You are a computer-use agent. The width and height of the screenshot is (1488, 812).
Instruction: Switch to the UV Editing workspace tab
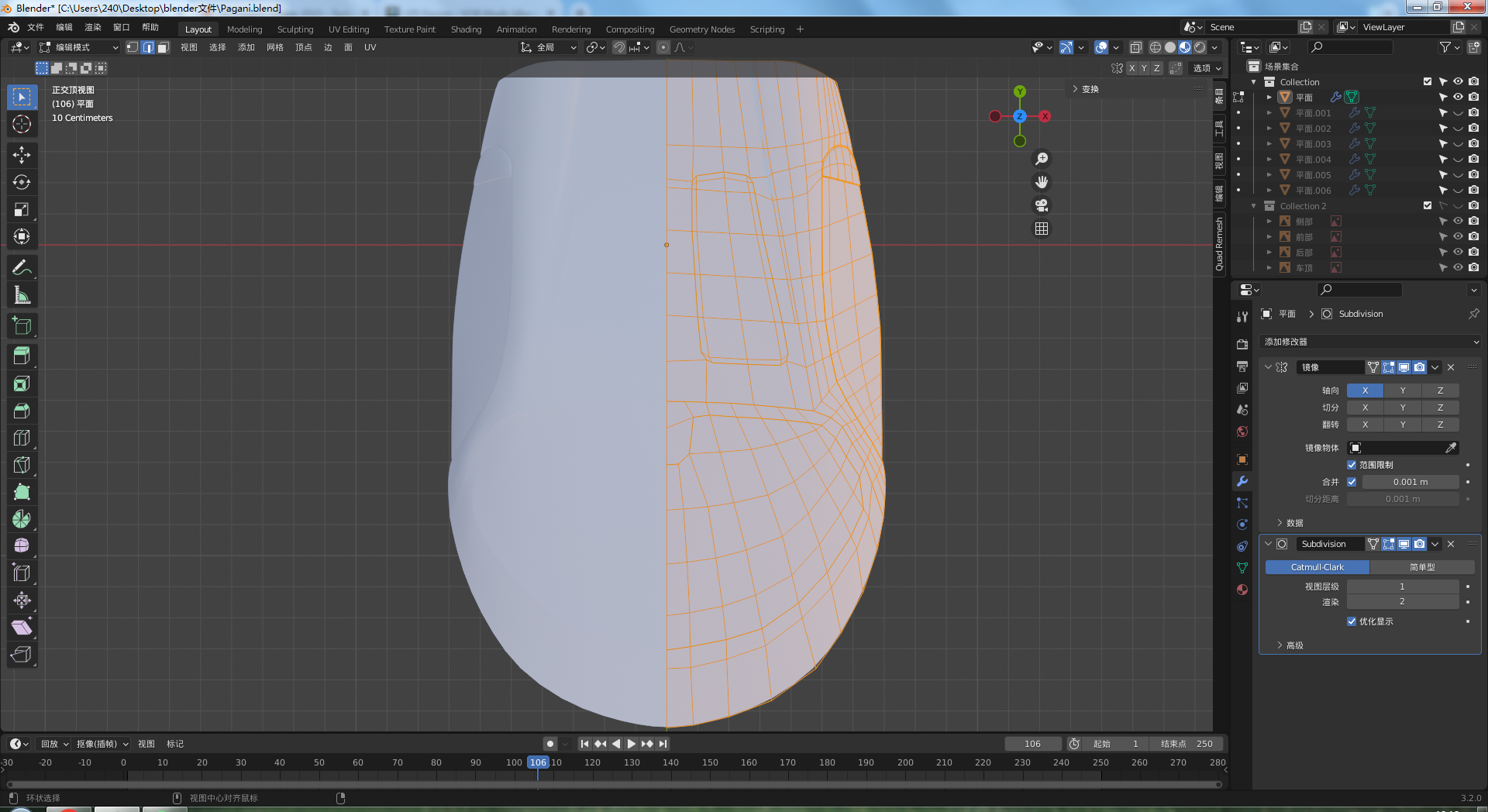(349, 29)
